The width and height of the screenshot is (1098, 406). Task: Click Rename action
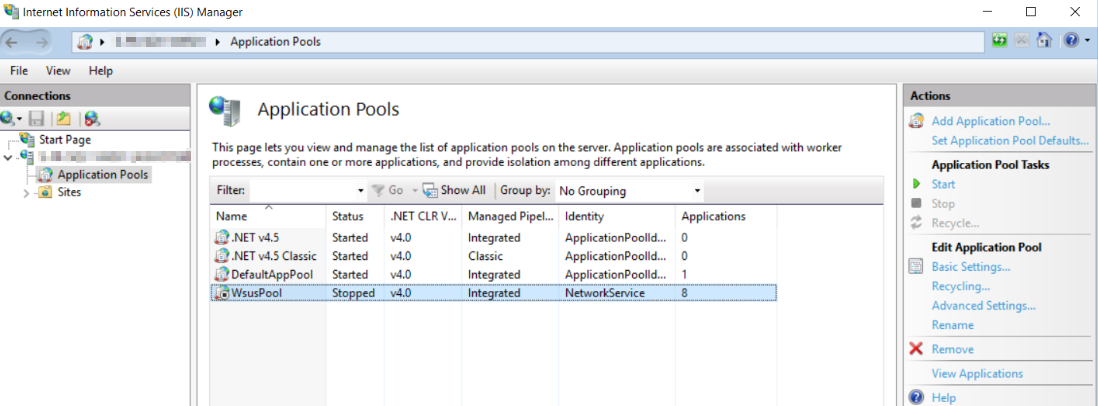click(952, 325)
